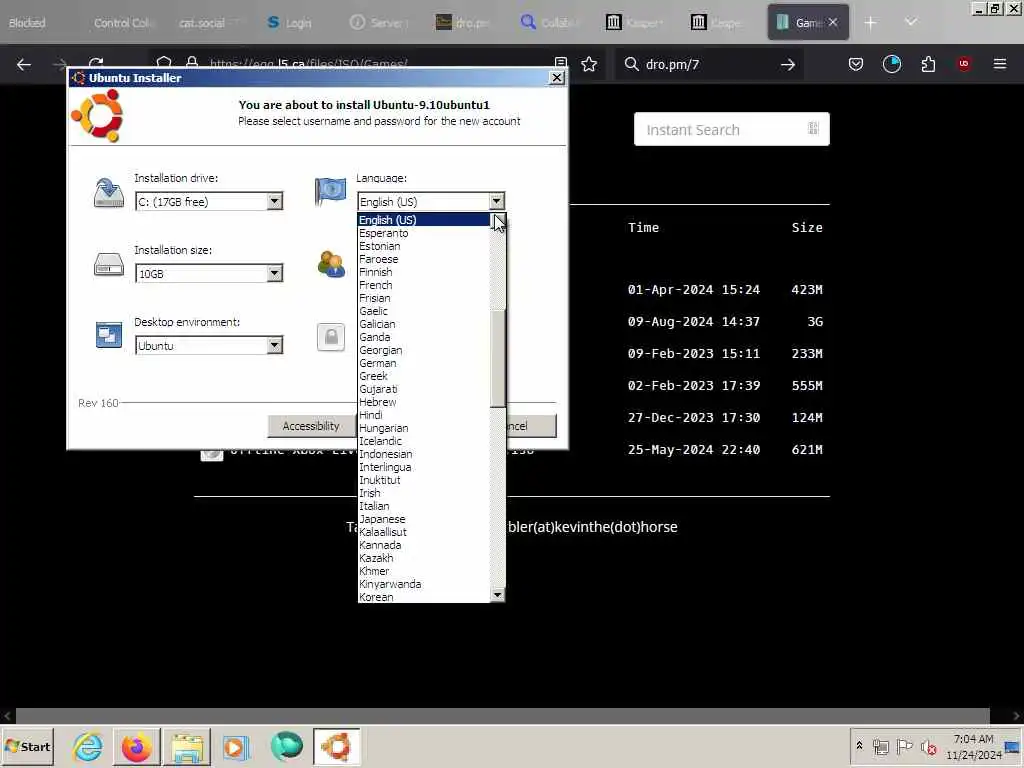Sort the listing by Size column
Screen dimensions: 1024x768
(807, 227)
